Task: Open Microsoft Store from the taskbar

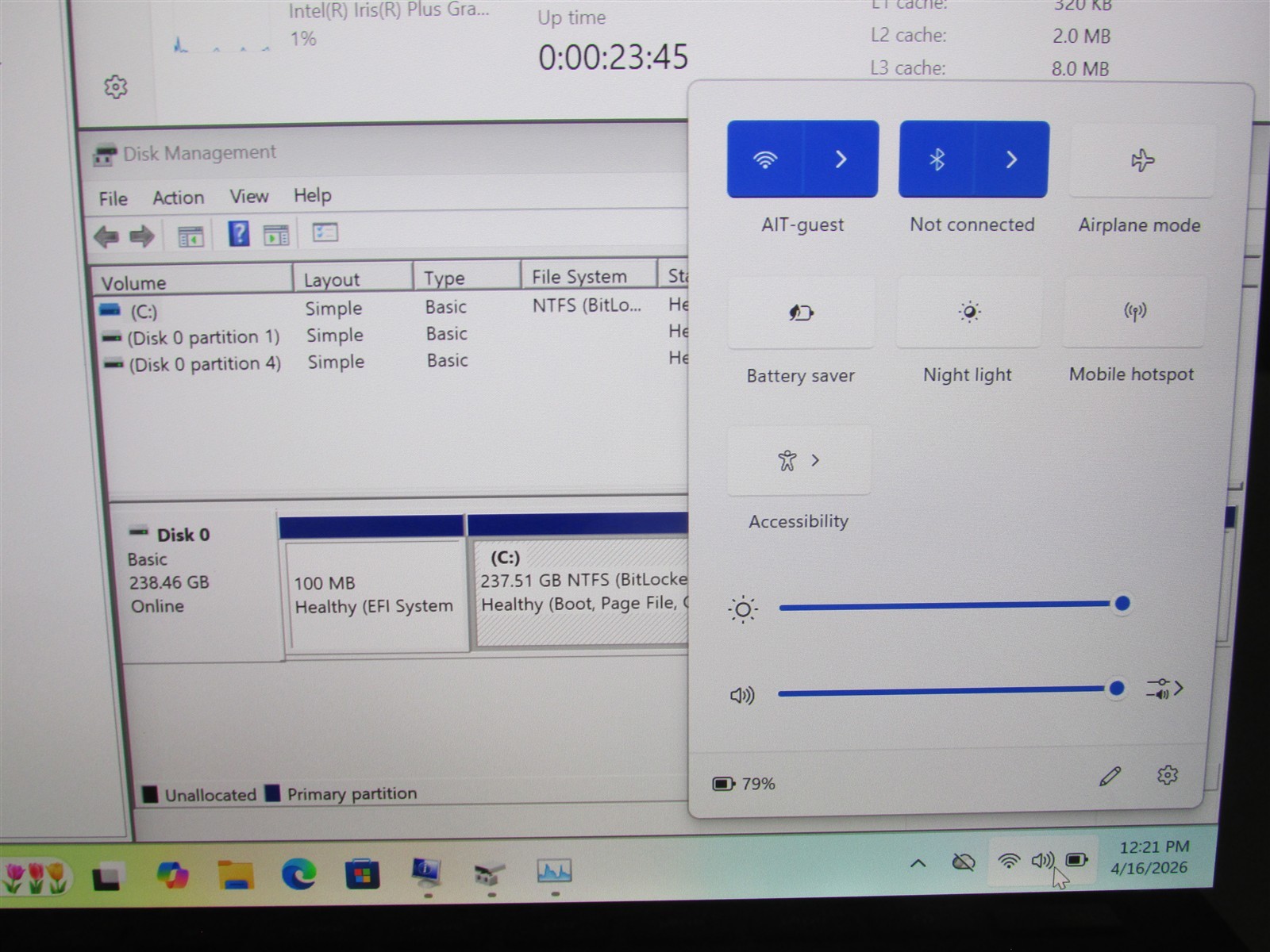Action: point(362,873)
